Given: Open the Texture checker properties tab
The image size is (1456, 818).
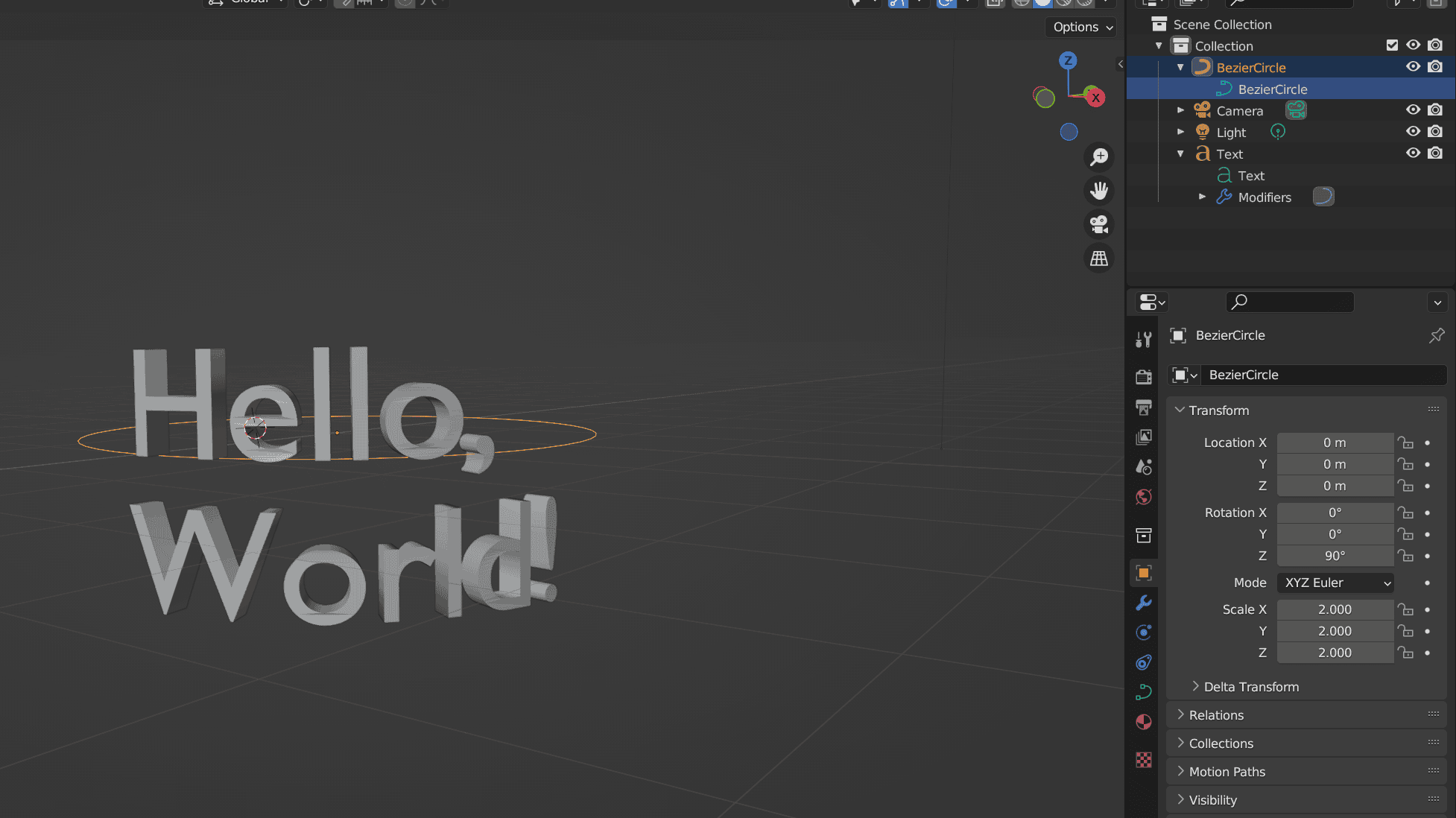Looking at the screenshot, I should (1144, 760).
